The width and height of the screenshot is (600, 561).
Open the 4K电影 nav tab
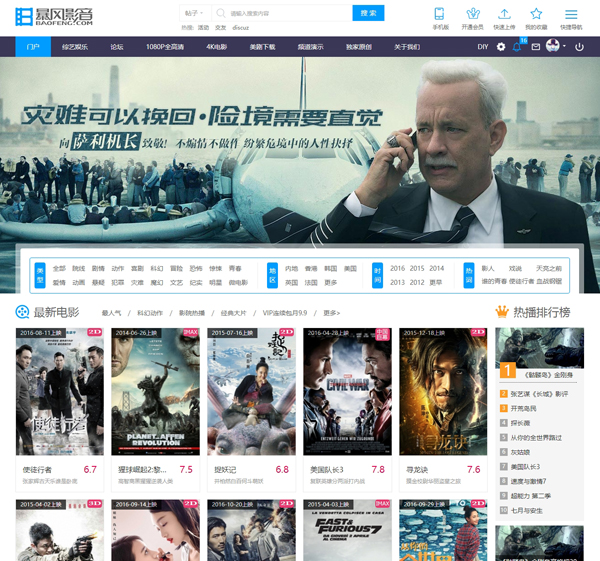[217, 47]
